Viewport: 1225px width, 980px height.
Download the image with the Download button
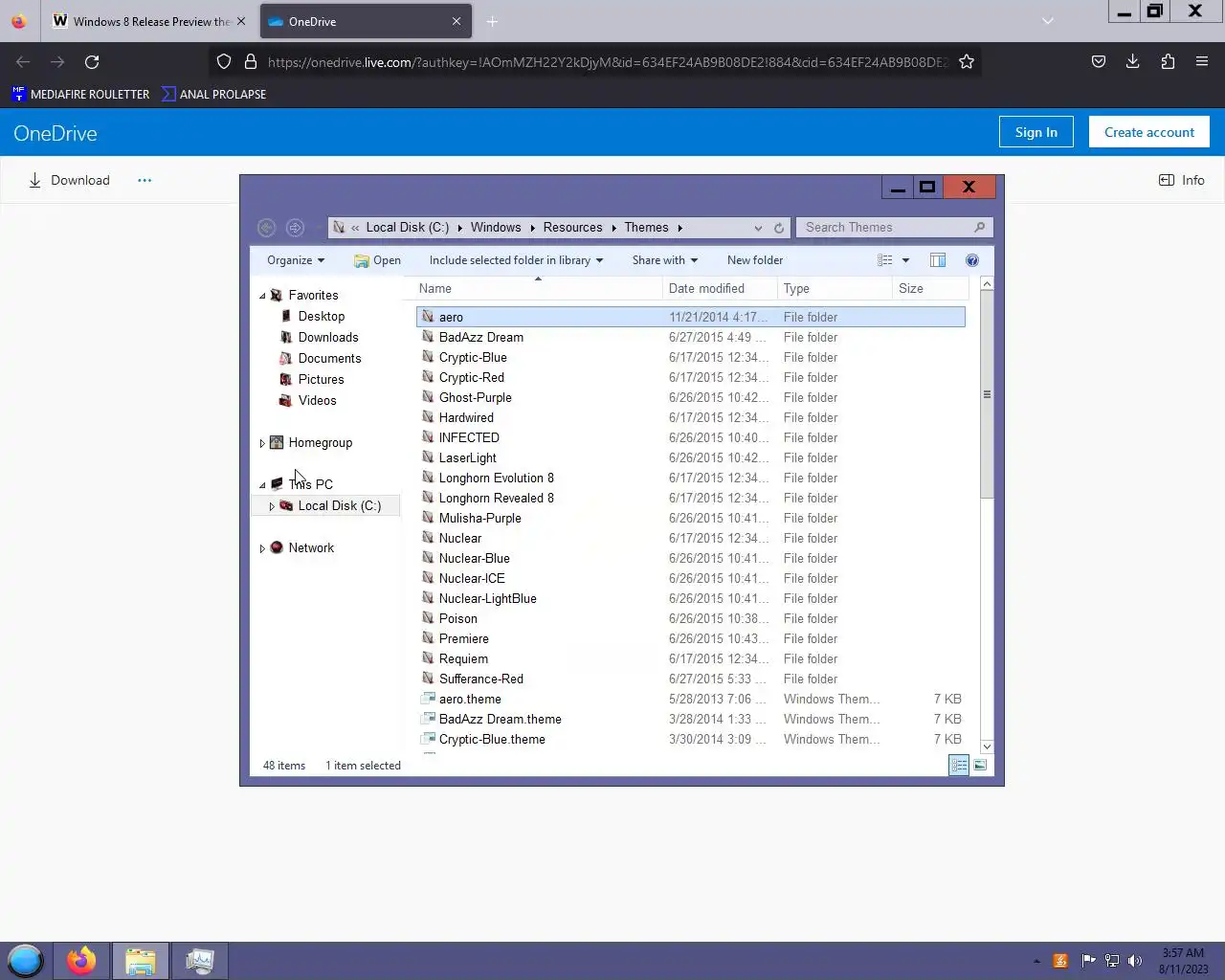[69, 180]
